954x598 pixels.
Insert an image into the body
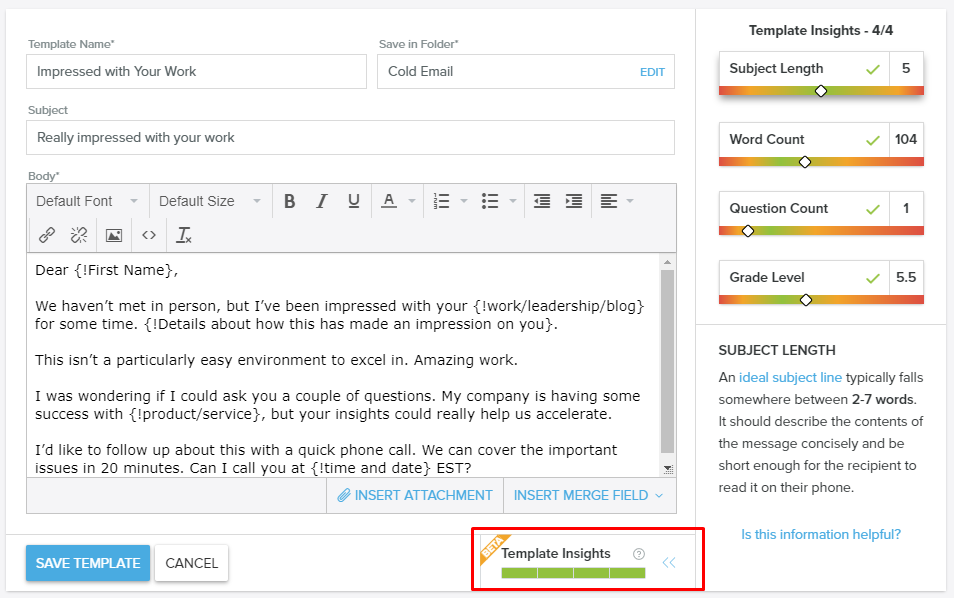click(x=114, y=235)
